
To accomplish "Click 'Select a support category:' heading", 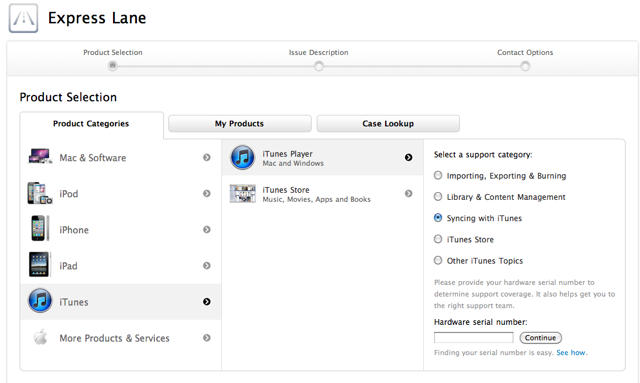I will 483,155.
